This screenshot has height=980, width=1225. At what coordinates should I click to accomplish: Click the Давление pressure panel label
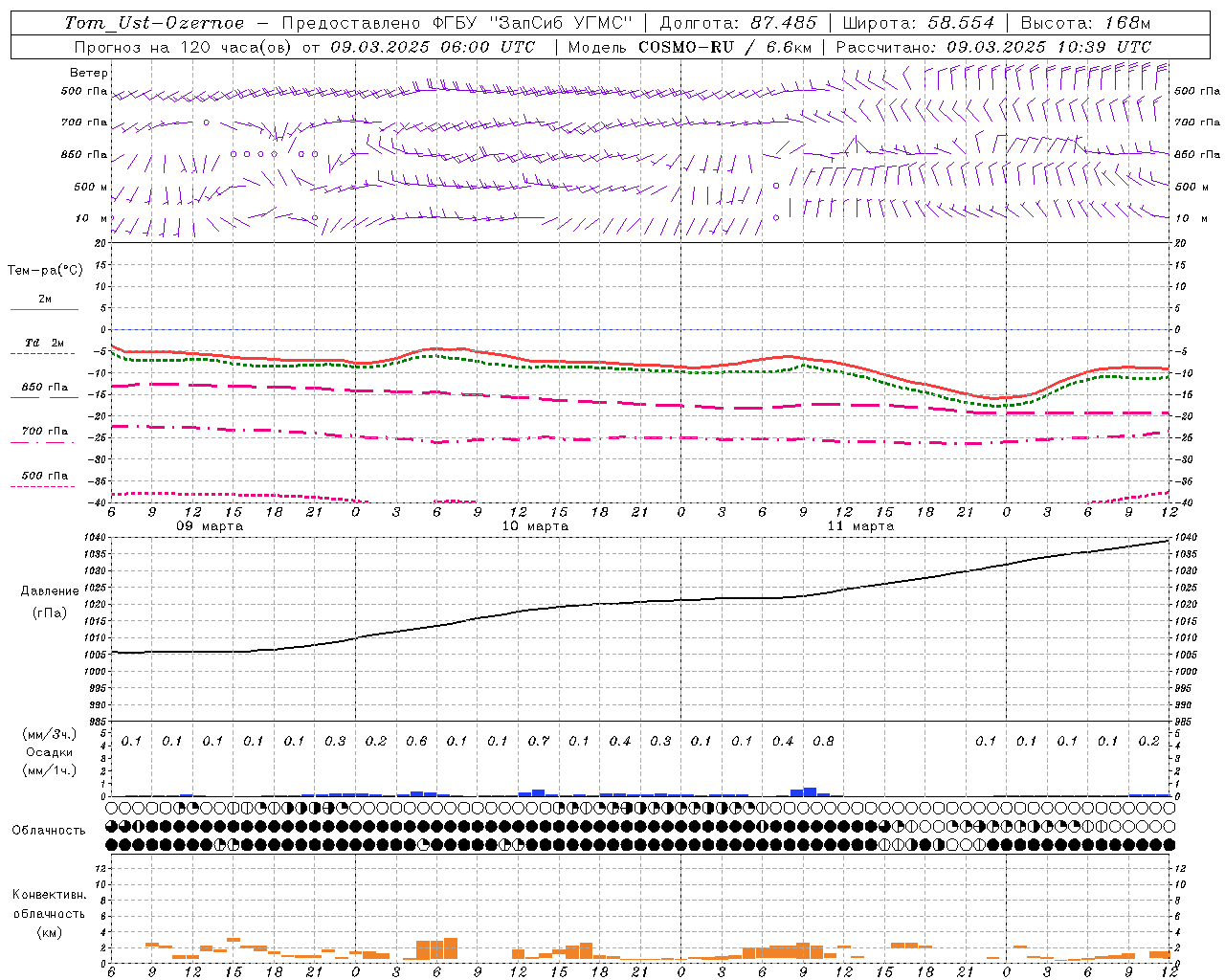coord(50,591)
